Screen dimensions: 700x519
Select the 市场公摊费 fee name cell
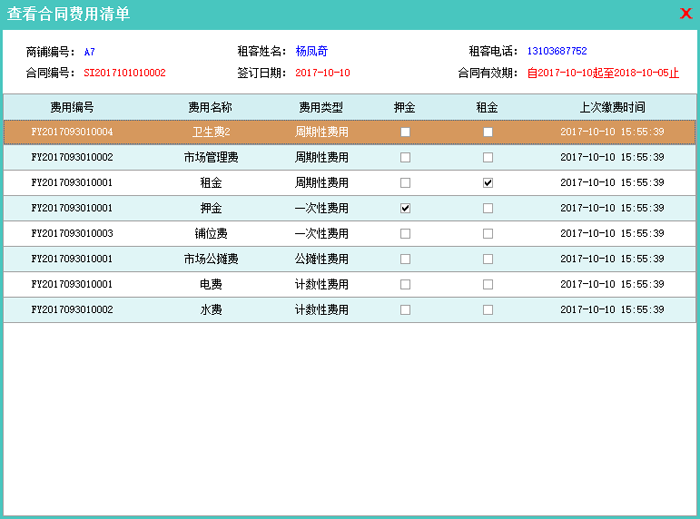[211, 259]
